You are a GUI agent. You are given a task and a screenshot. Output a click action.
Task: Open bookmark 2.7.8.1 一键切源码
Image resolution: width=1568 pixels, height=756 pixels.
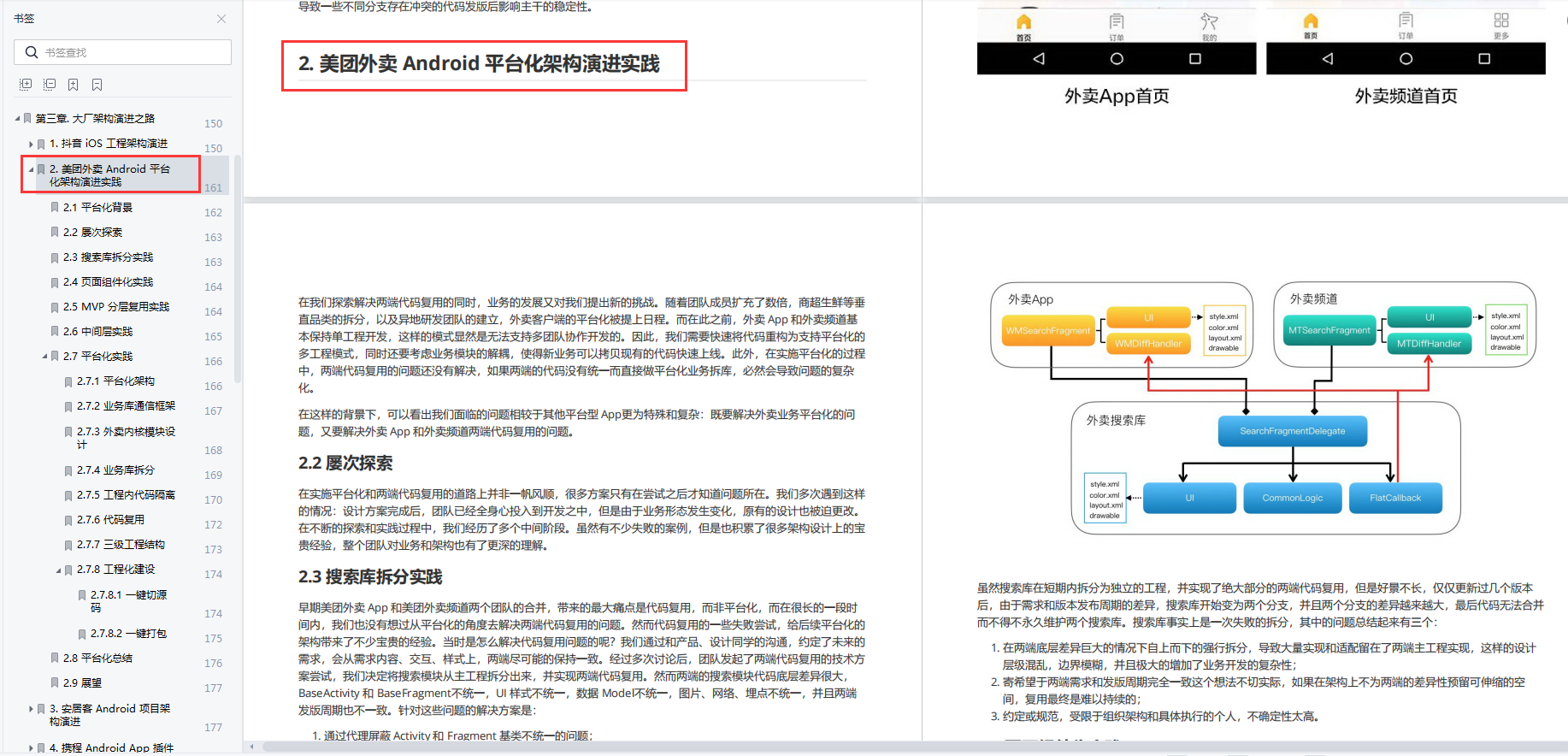click(x=128, y=601)
